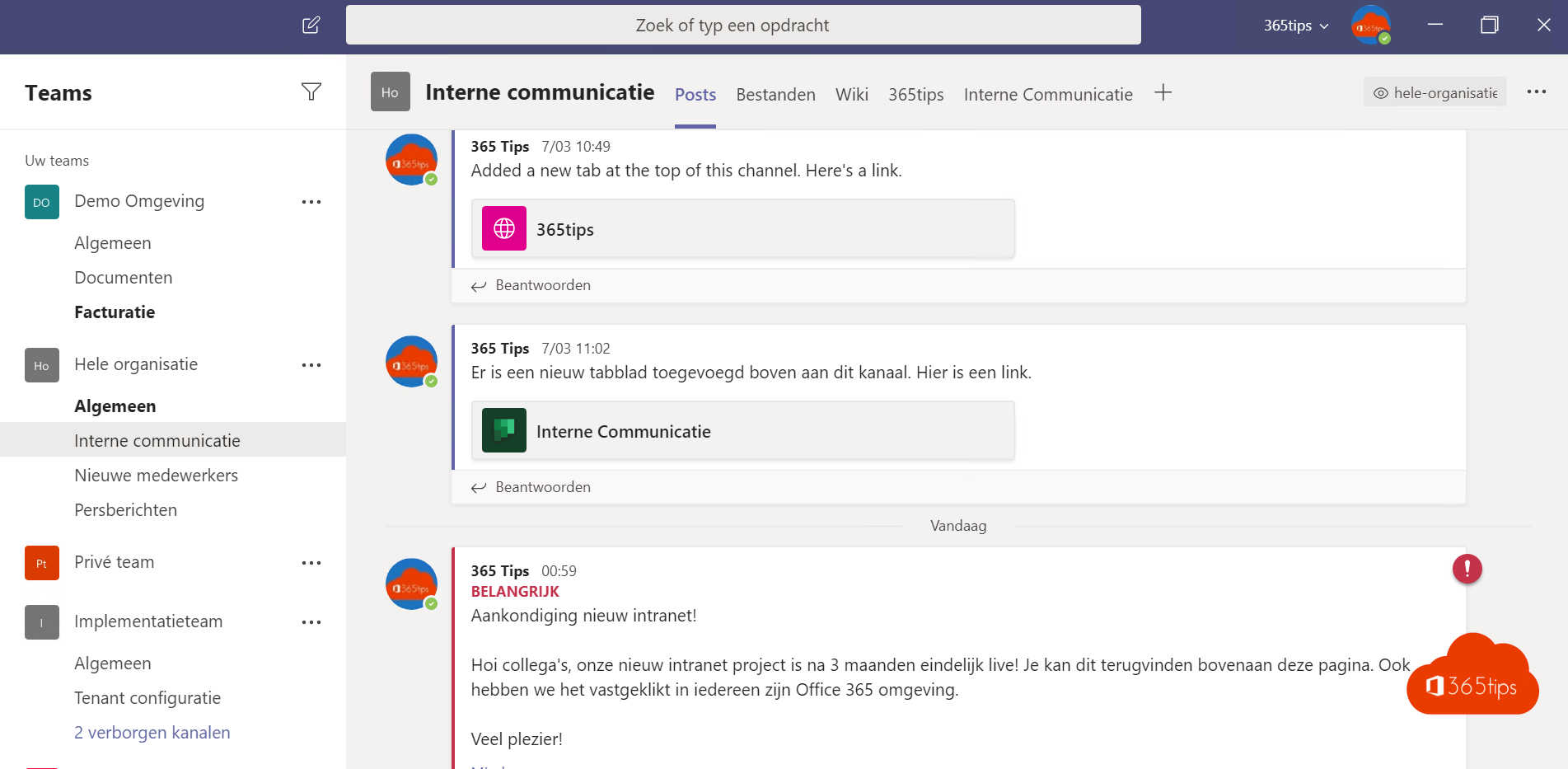This screenshot has height=769, width=1568.
Task: Click 365 Tips sender name at 00:59
Action: pyautogui.click(x=500, y=571)
